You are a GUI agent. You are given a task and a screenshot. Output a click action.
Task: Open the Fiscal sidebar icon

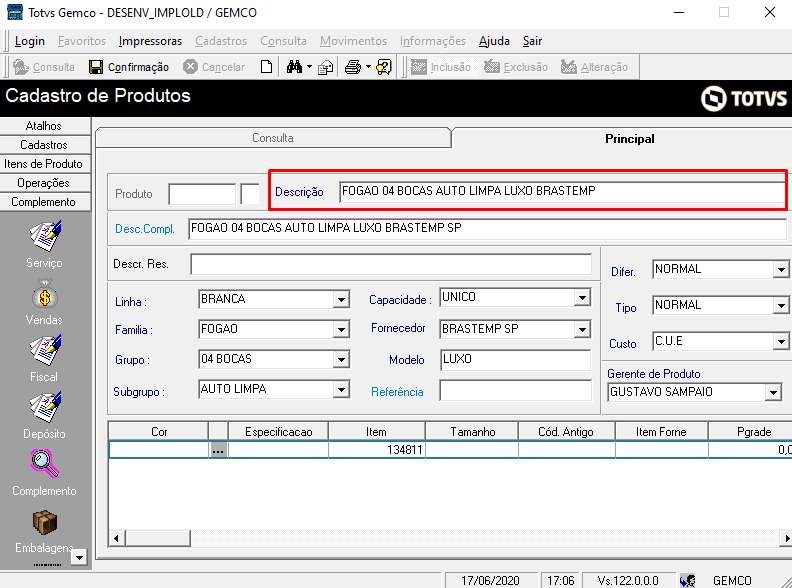click(45, 350)
